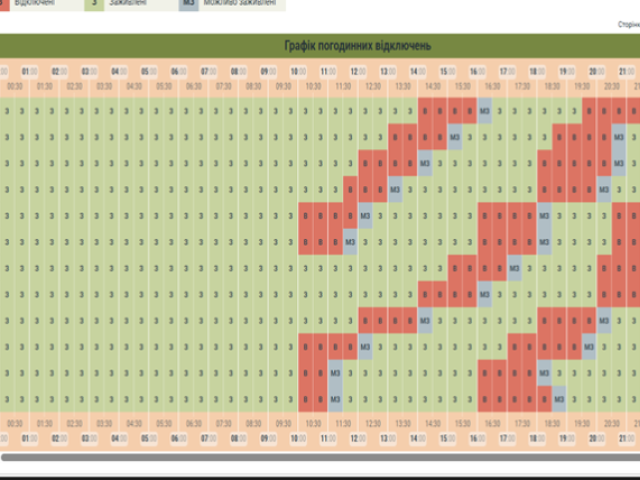This screenshot has width=640, height=480.
Task: Click the gray "МЗ" legend swatch
Action: click(x=189, y=4)
